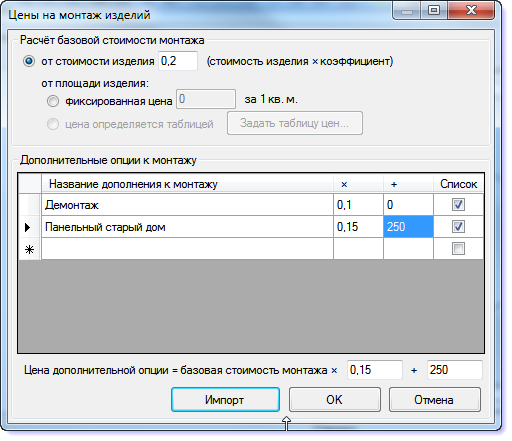Click the multiplier field showing 0,15 below grid
Screen dimensions: 512x441
point(375,370)
